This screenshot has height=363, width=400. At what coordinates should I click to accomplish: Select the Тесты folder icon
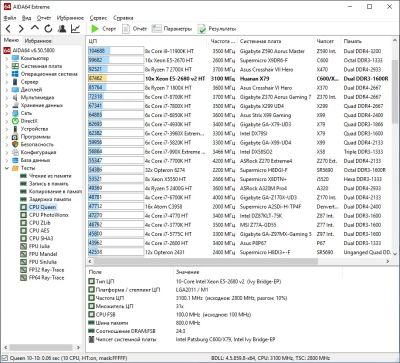pyautogui.click(x=15, y=168)
